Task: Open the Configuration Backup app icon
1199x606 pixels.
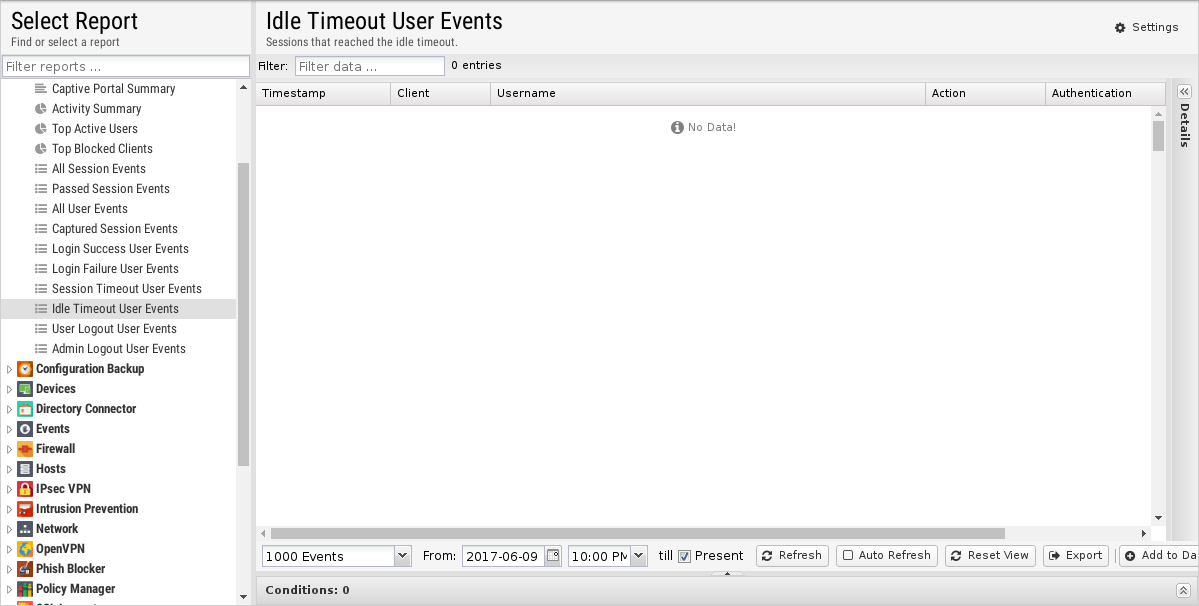Action: point(24,369)
